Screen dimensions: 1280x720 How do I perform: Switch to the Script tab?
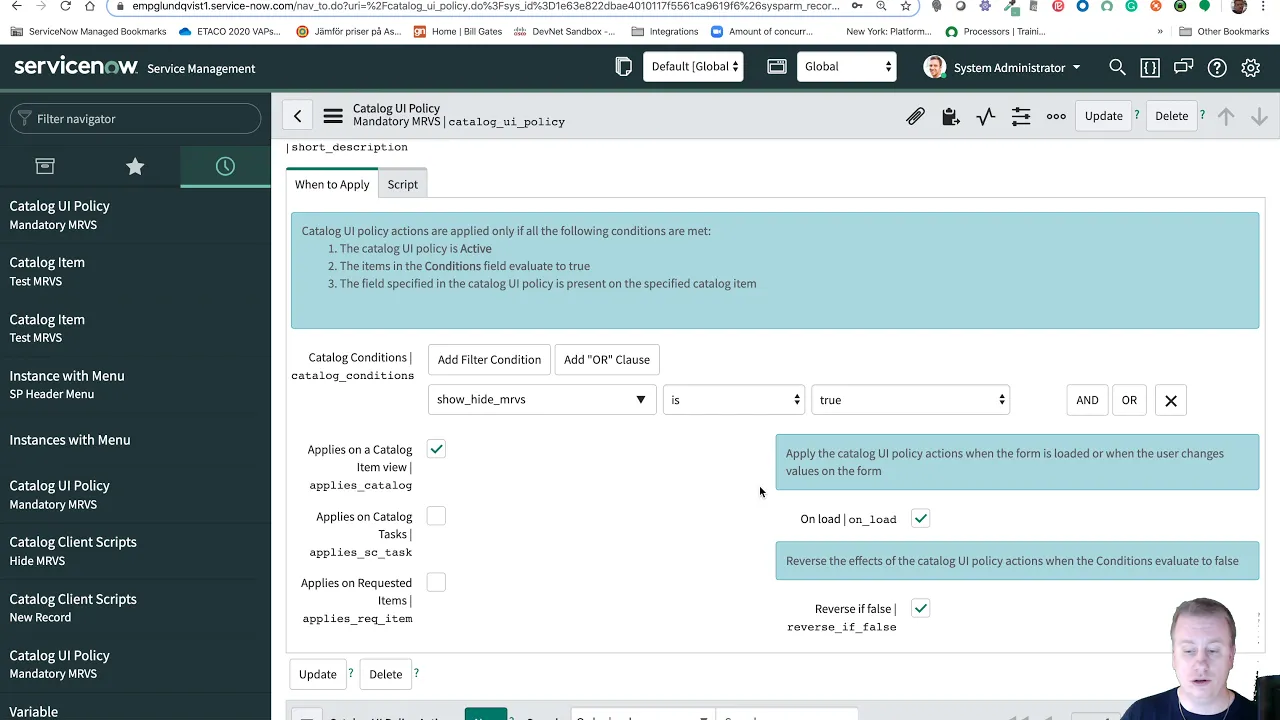[x=402, y=184]
